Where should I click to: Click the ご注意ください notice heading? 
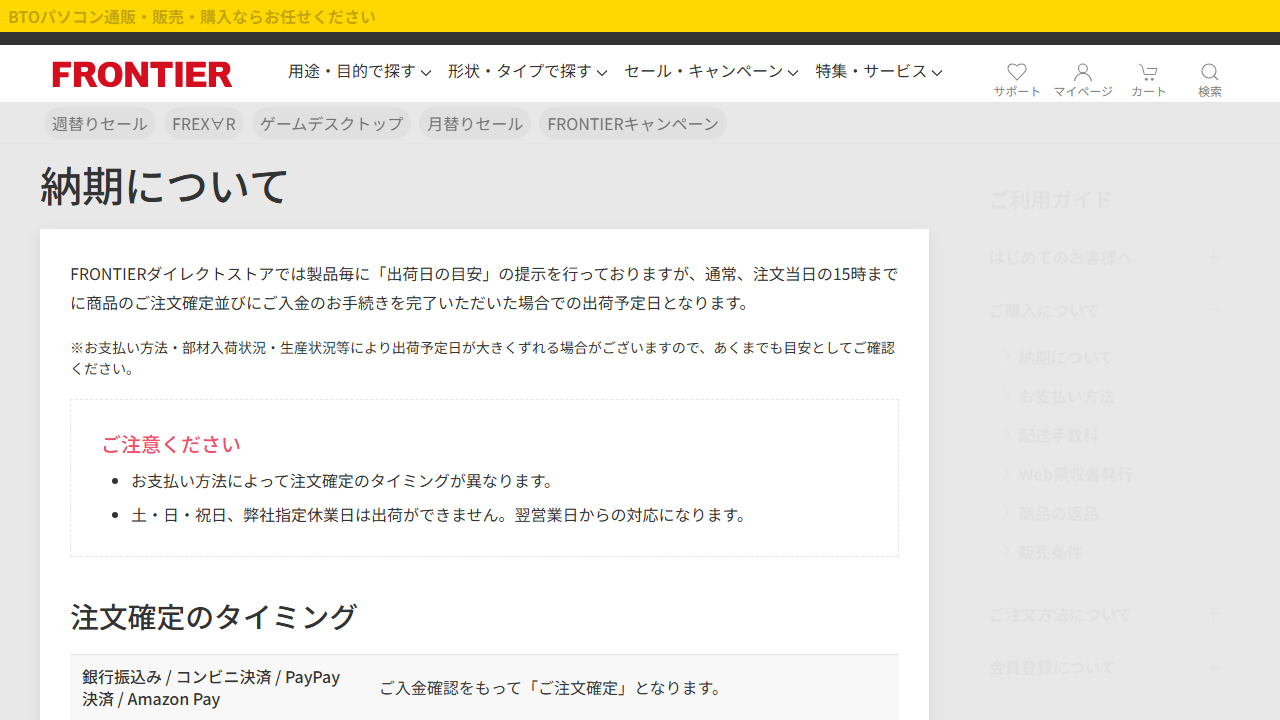pos(171,443)
